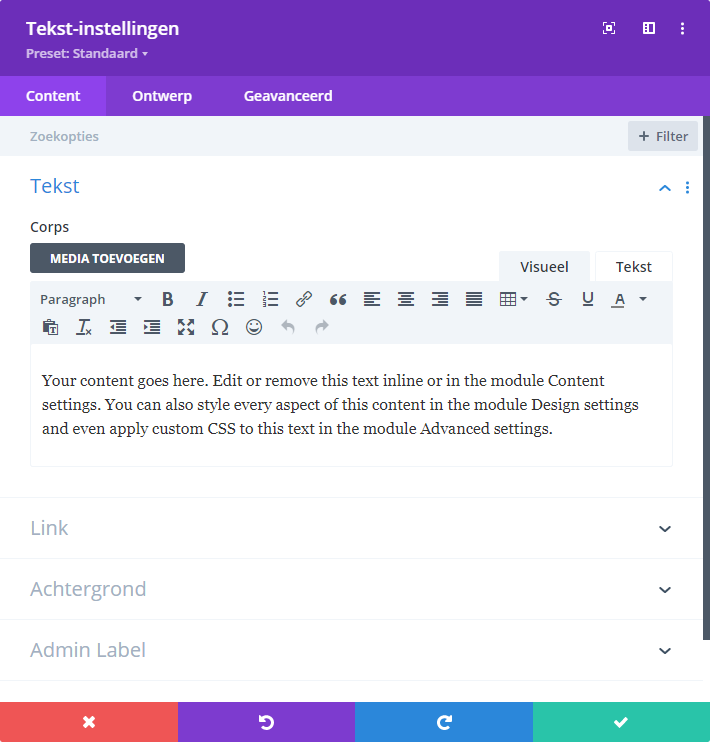Switch editor to fullscreen mode
710x742 pixels.
(x=186, y=327)
